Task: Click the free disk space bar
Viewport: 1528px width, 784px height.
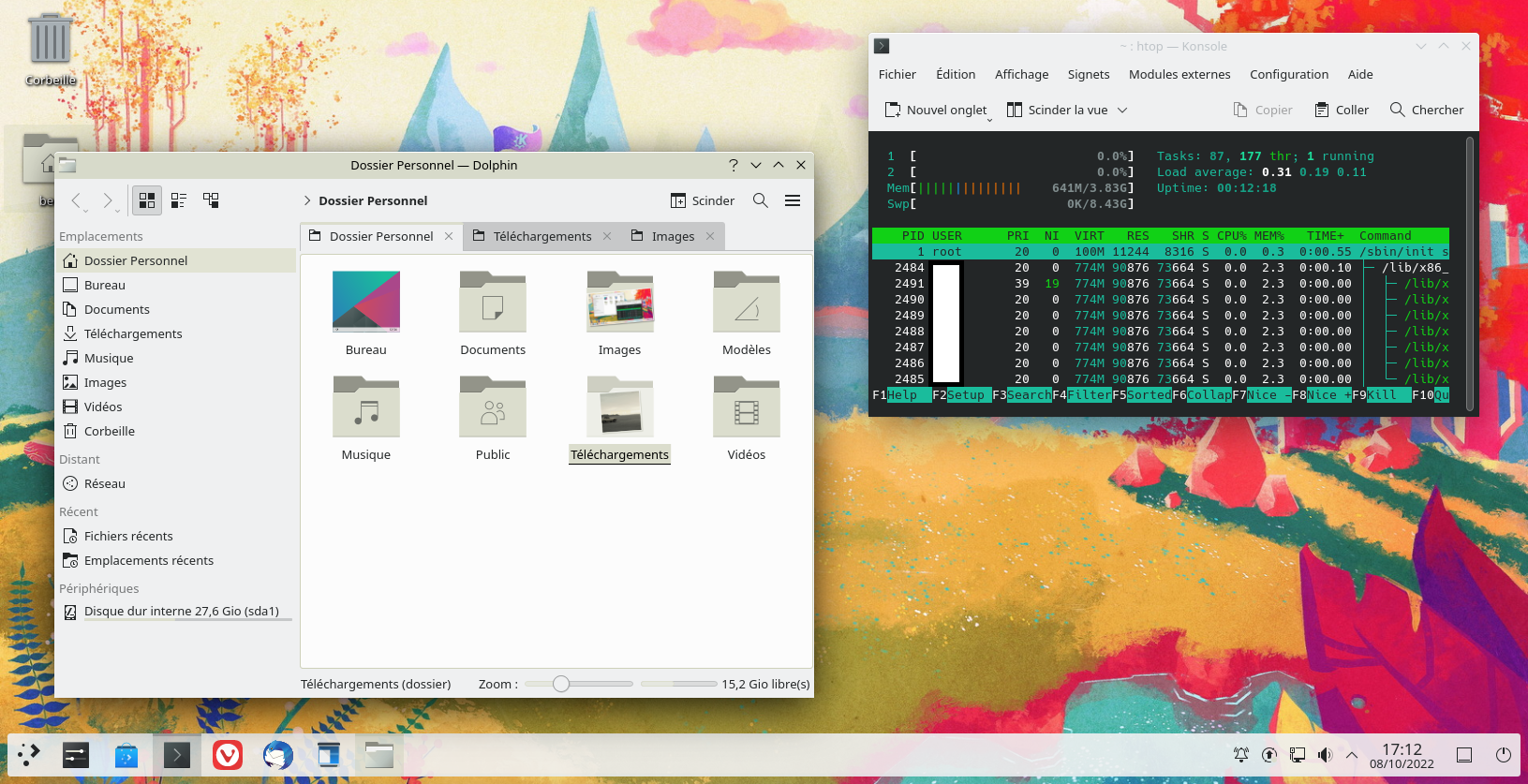Action: (x=679, y=684)
